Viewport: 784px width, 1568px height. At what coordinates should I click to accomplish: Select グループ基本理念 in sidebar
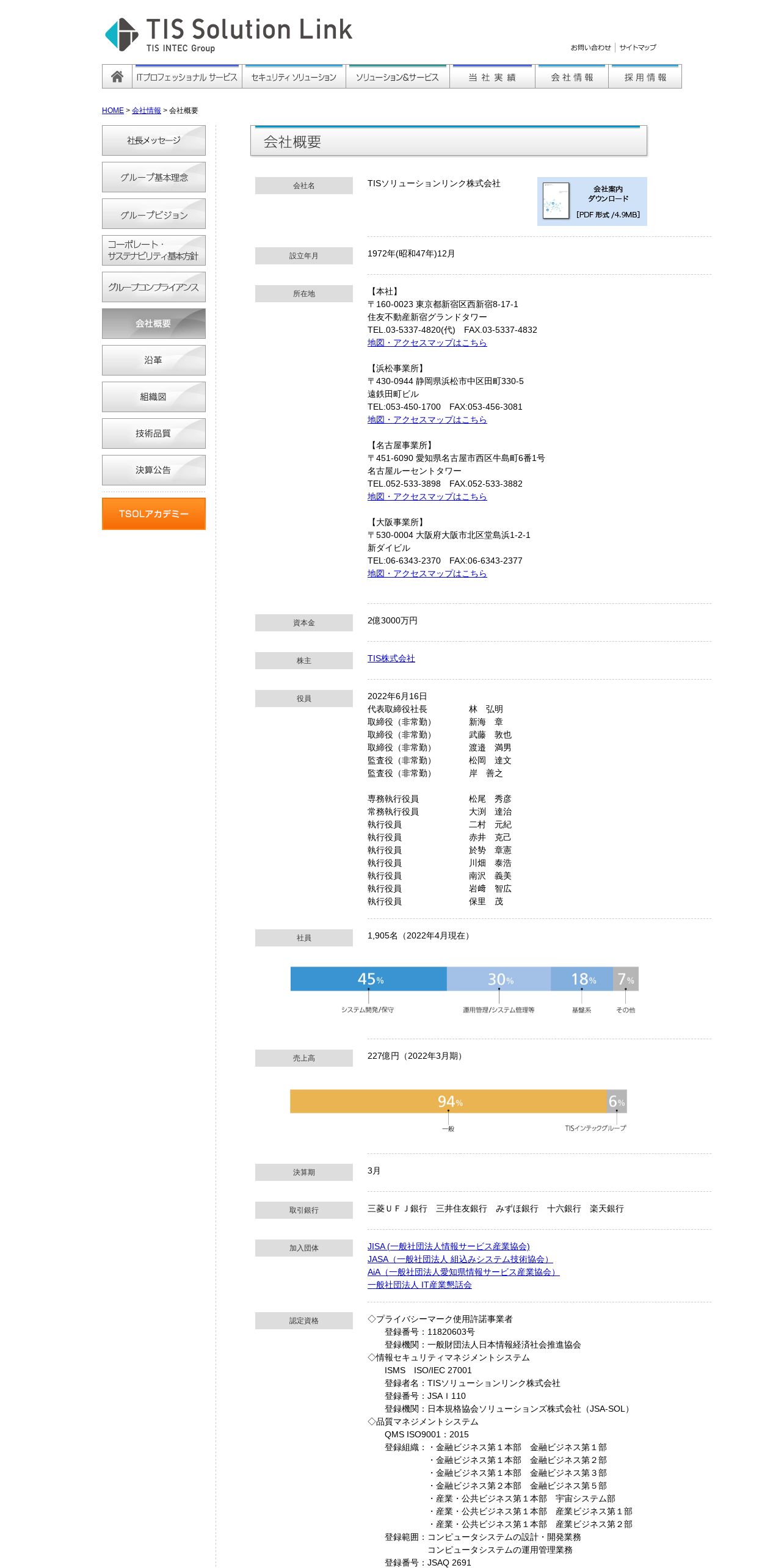point(154,177)
